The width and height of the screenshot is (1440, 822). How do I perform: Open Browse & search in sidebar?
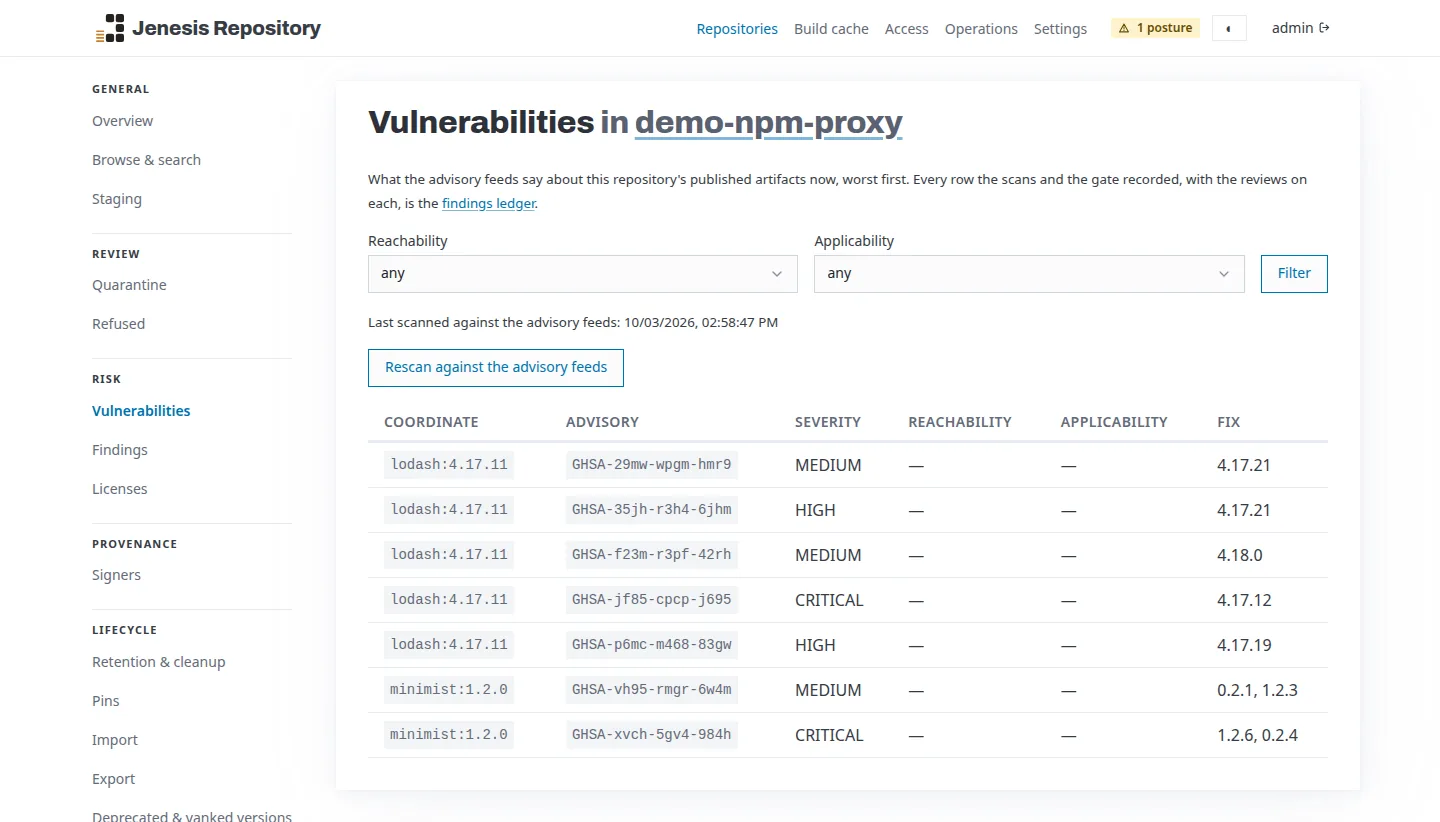click(x=146, y=160)
